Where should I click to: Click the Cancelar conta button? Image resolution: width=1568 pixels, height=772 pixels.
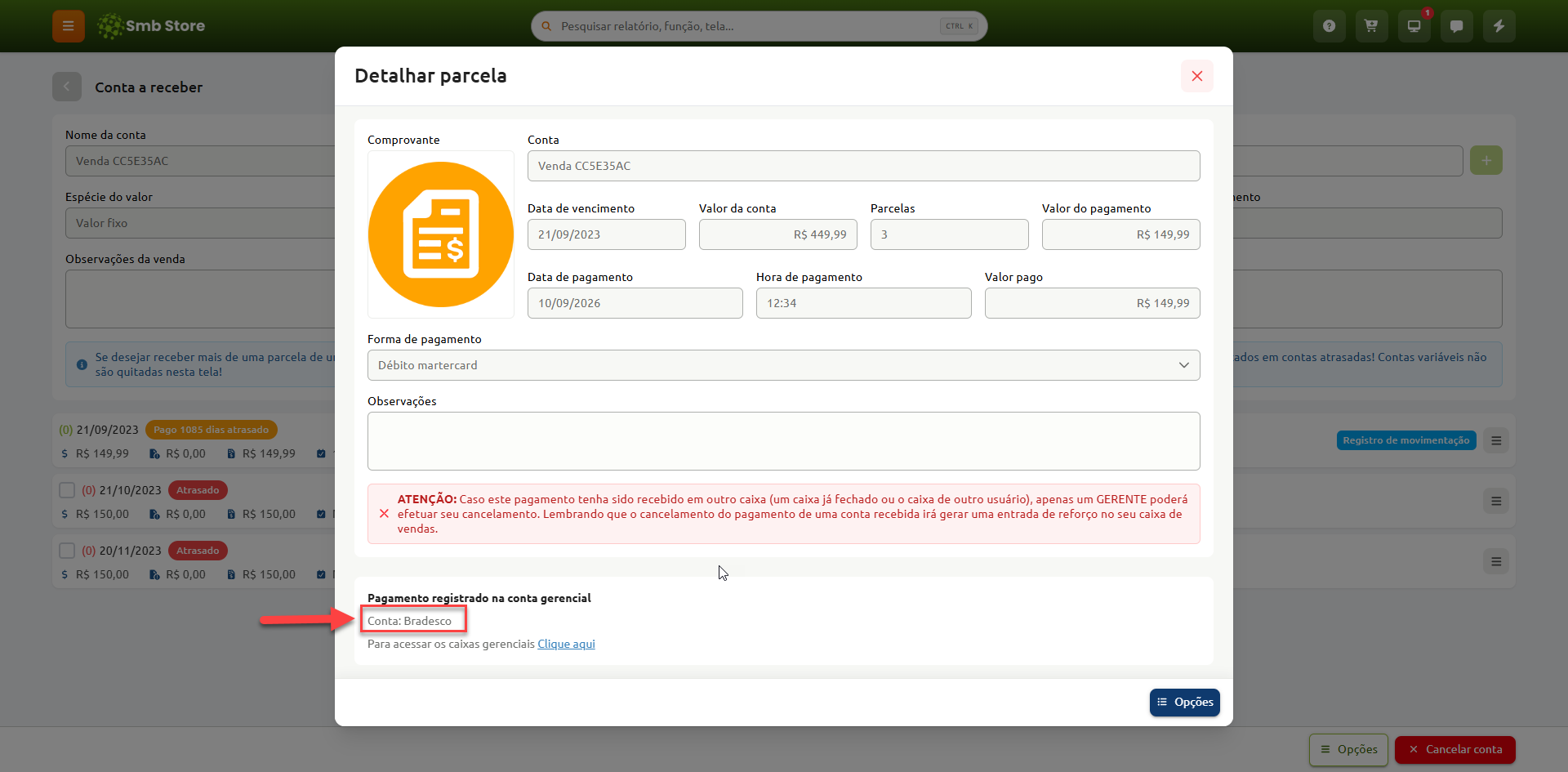[x=1455, y=750]
